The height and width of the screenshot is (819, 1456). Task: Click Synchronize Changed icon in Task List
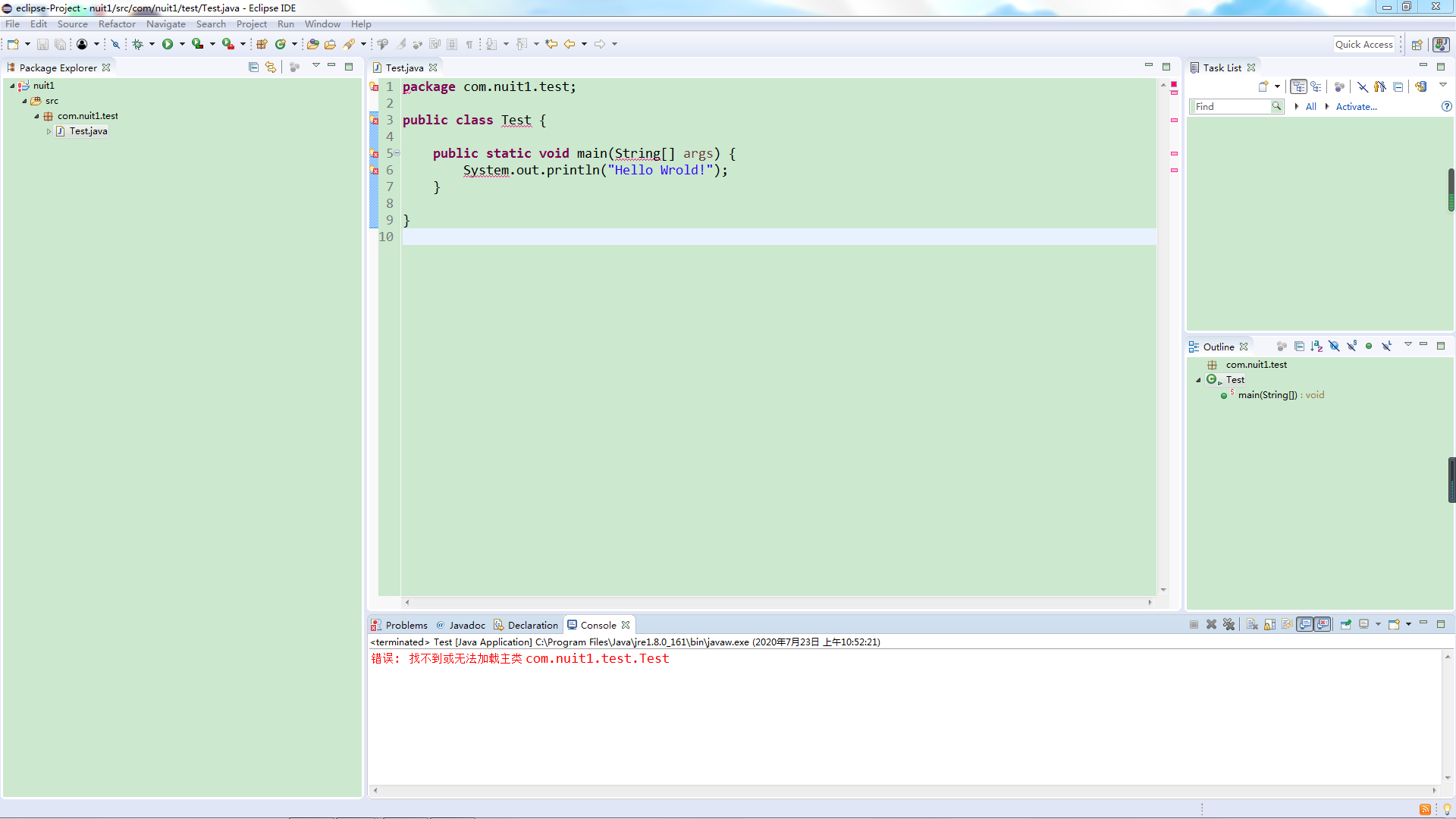tap(1421, 86)
